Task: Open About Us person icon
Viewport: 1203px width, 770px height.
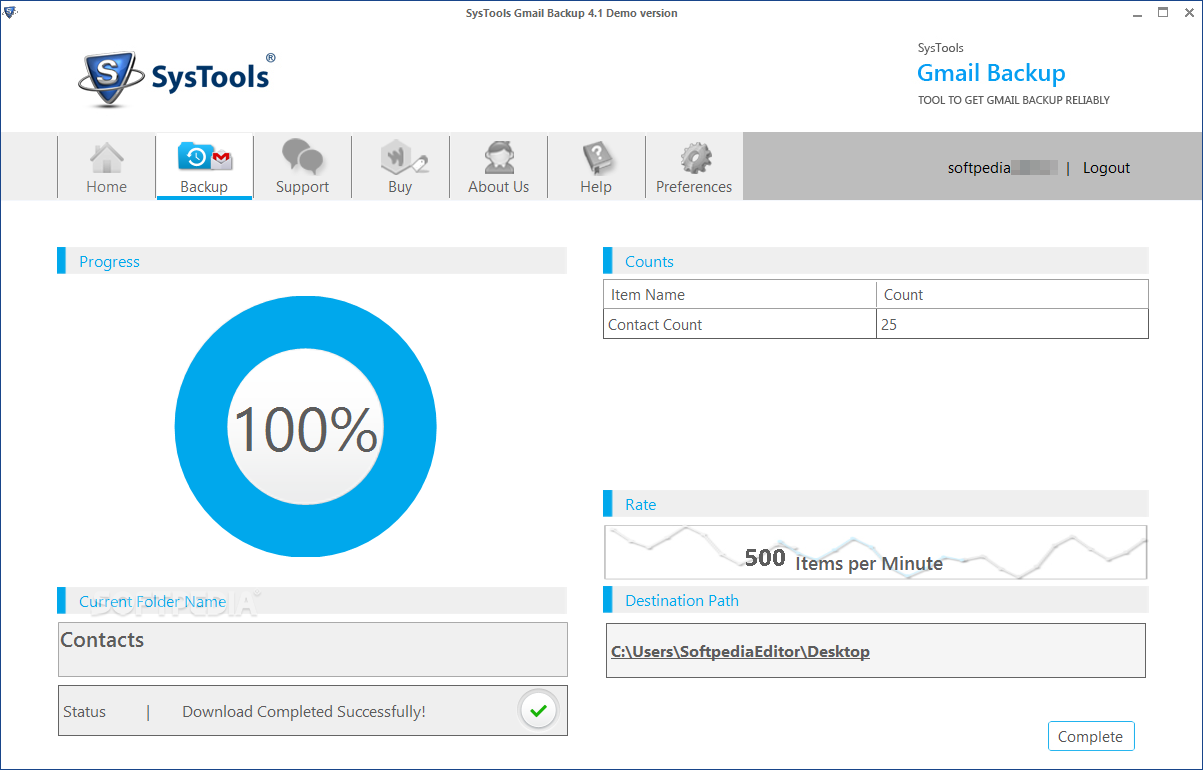Action: pyautogui.click(x=499, y=158)
